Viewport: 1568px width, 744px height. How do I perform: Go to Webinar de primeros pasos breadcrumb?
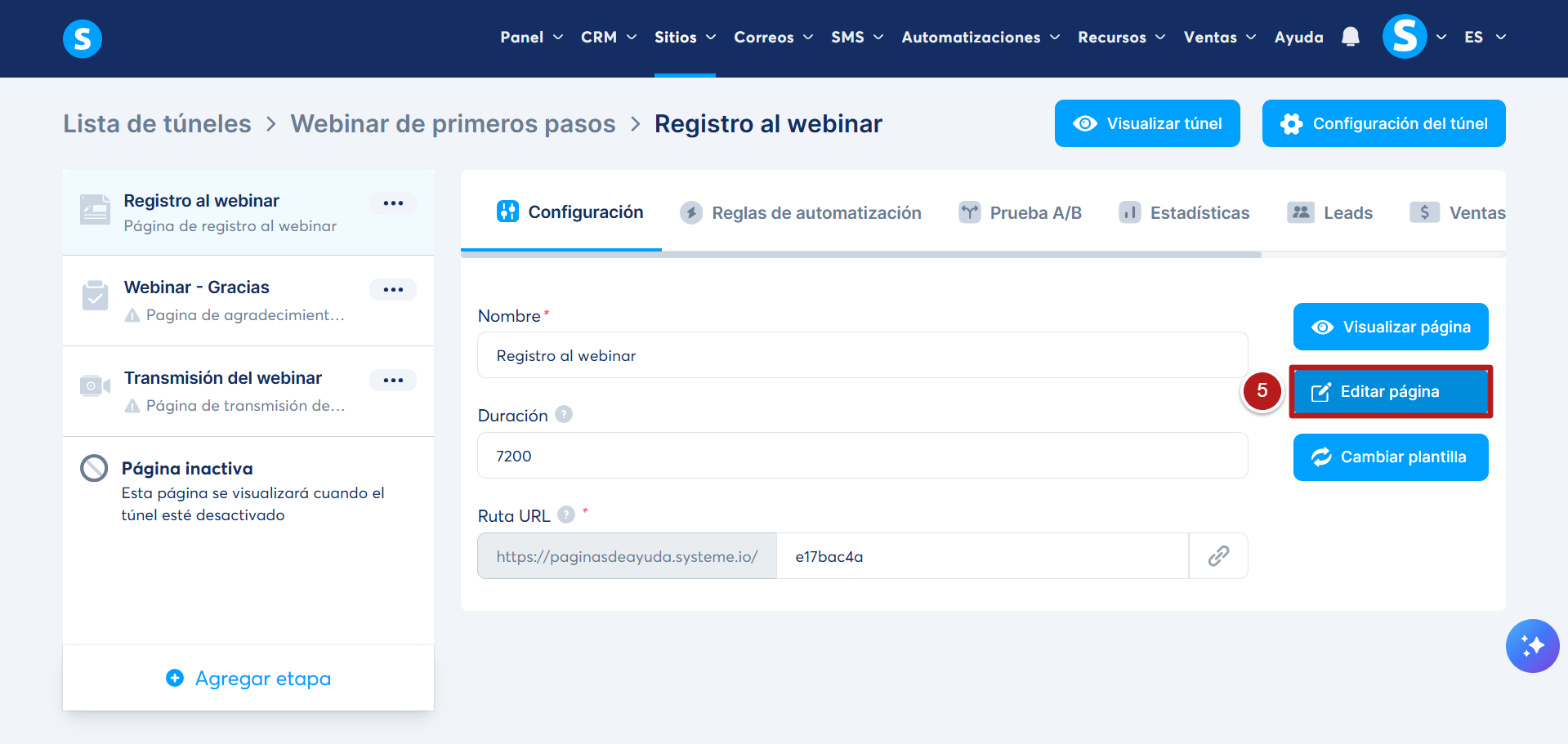pyautogui.click(x=453, y=123)
